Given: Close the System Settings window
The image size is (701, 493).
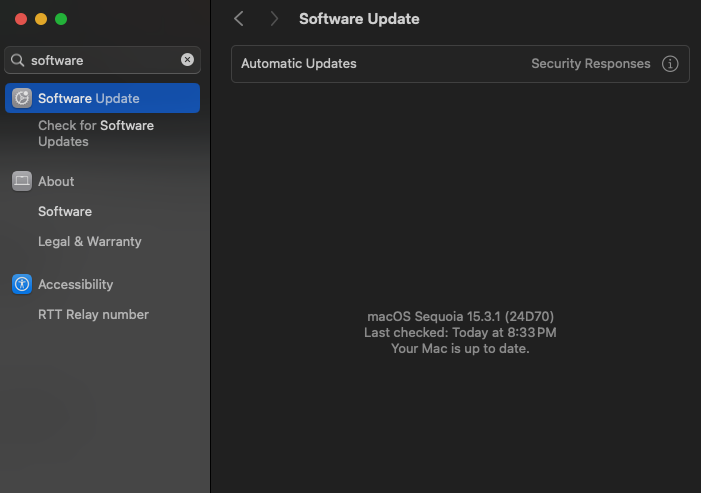Looking at the screenshot, I should [x=20, y=19].
